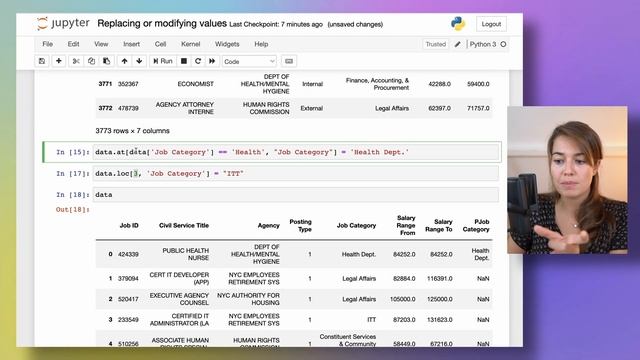Click the Python logo icon
640x360 pixels.
coord(458,24)
